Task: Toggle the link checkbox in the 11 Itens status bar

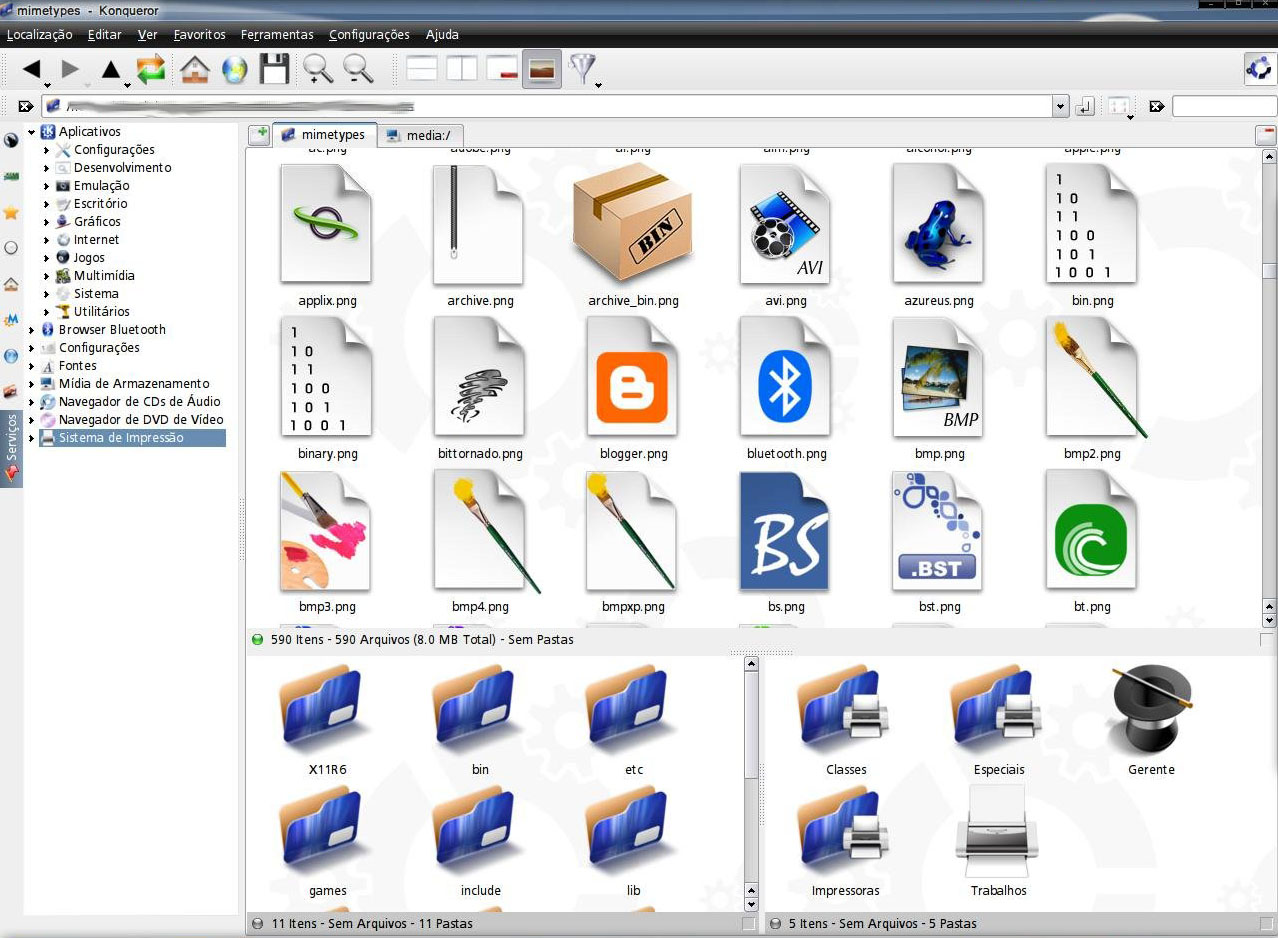Action: (749, 924)
